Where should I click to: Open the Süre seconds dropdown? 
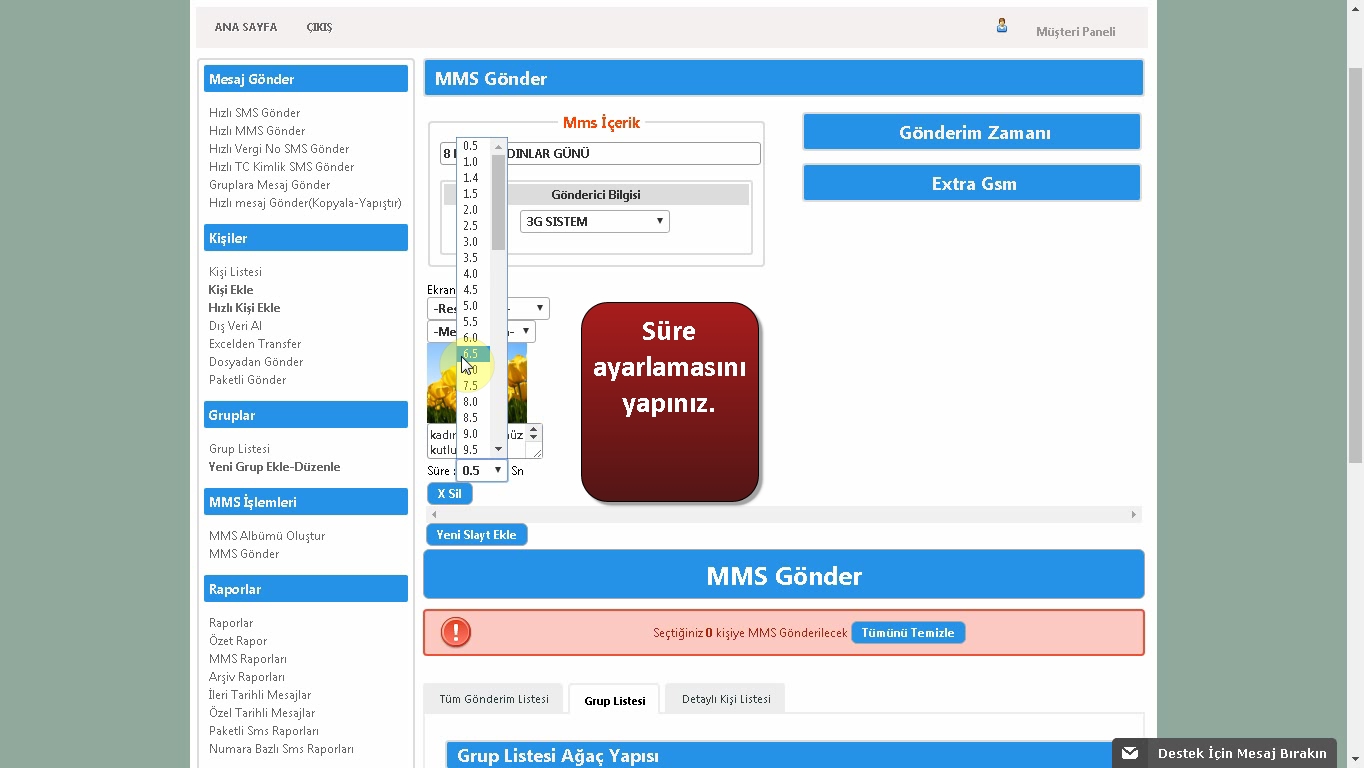click(482, 470)
